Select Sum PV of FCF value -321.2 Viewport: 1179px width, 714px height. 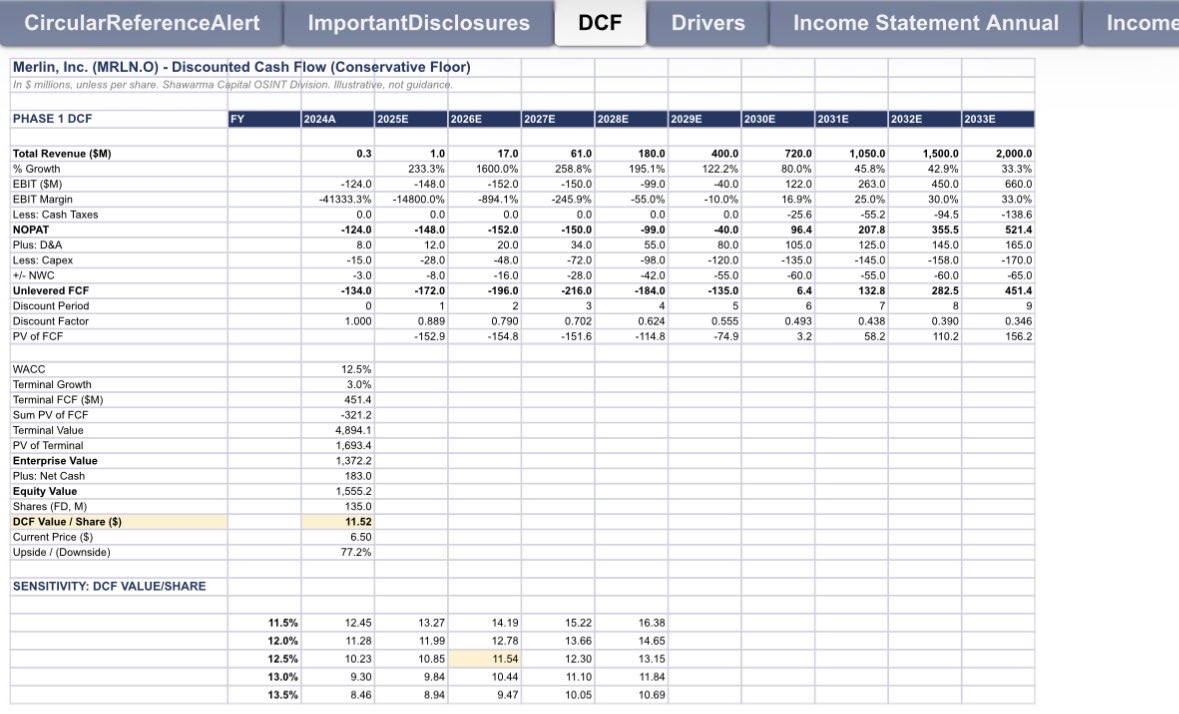pos(338,415)
